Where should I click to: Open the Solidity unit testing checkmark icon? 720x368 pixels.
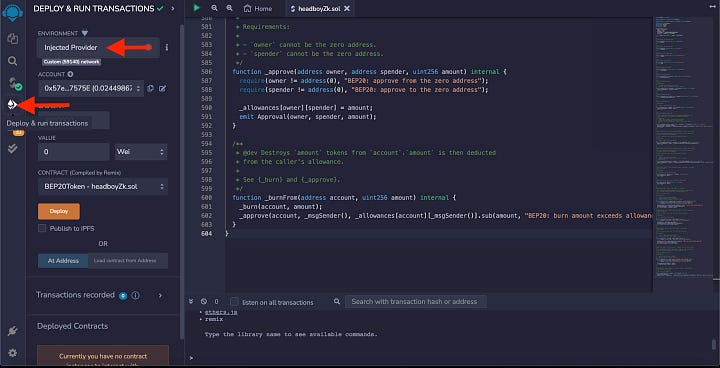12,148
